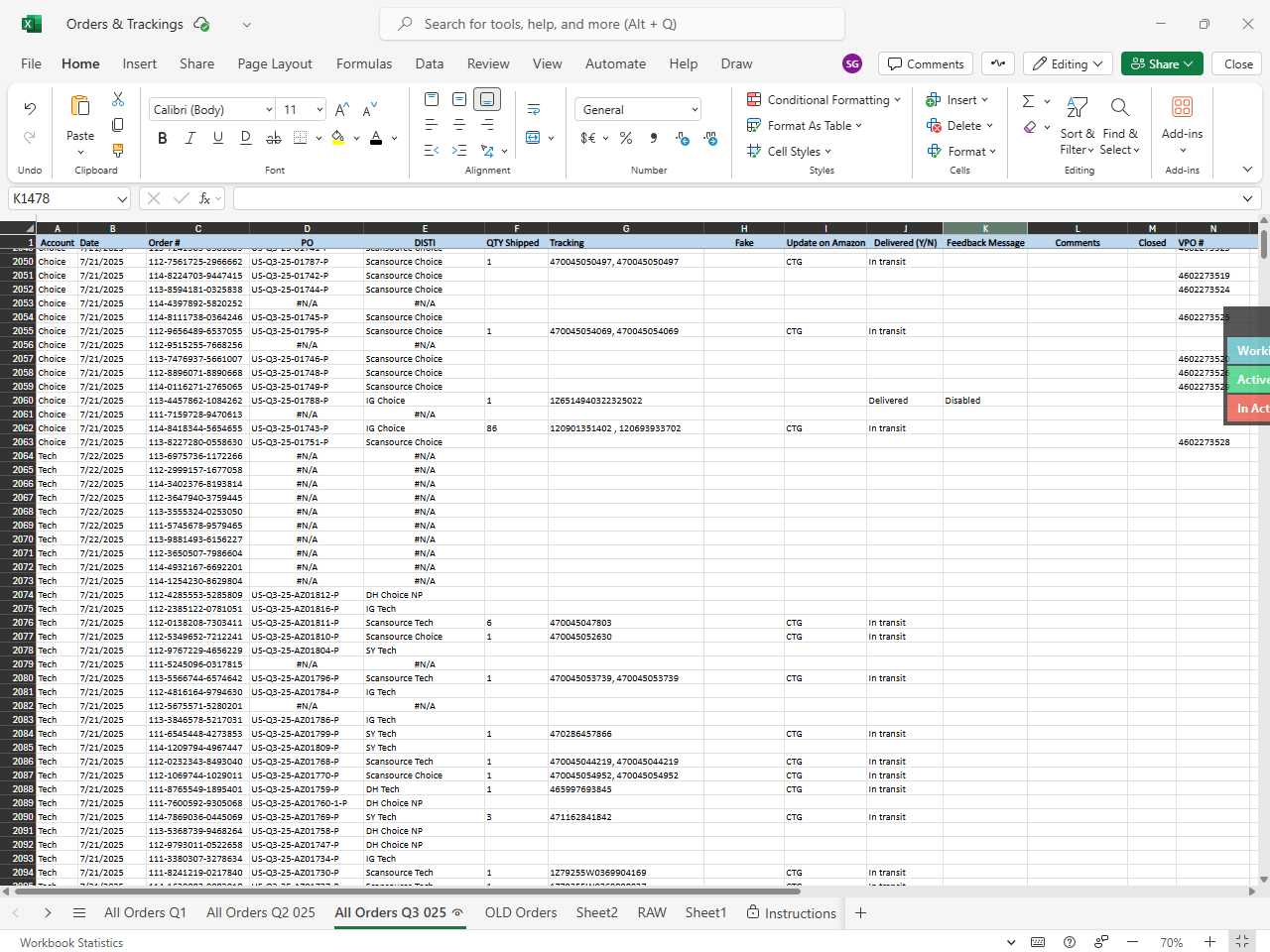The image size is (1270, 952).
Task: Apply the currency accounting format
Action: [x=588, y=138]
